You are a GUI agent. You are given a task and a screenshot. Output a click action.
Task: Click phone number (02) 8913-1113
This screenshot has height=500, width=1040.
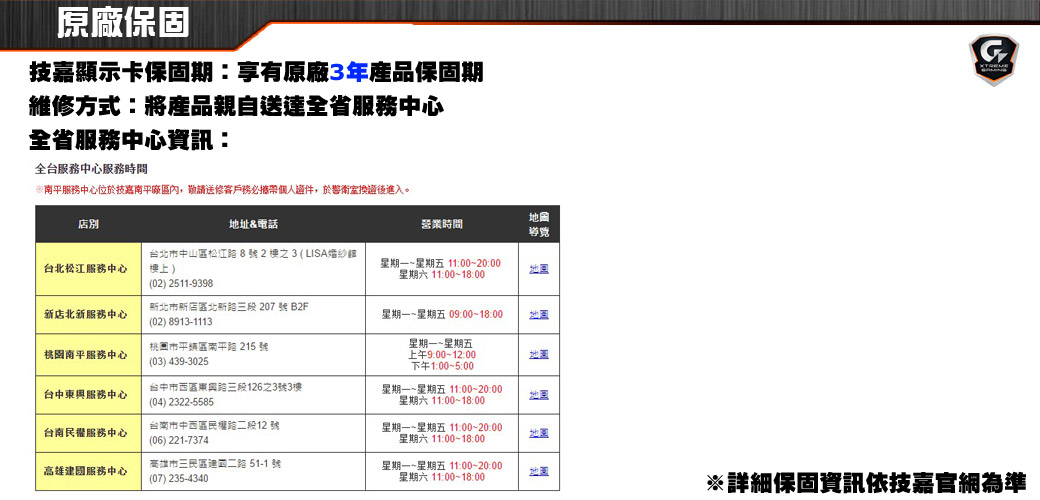point(181,322)
